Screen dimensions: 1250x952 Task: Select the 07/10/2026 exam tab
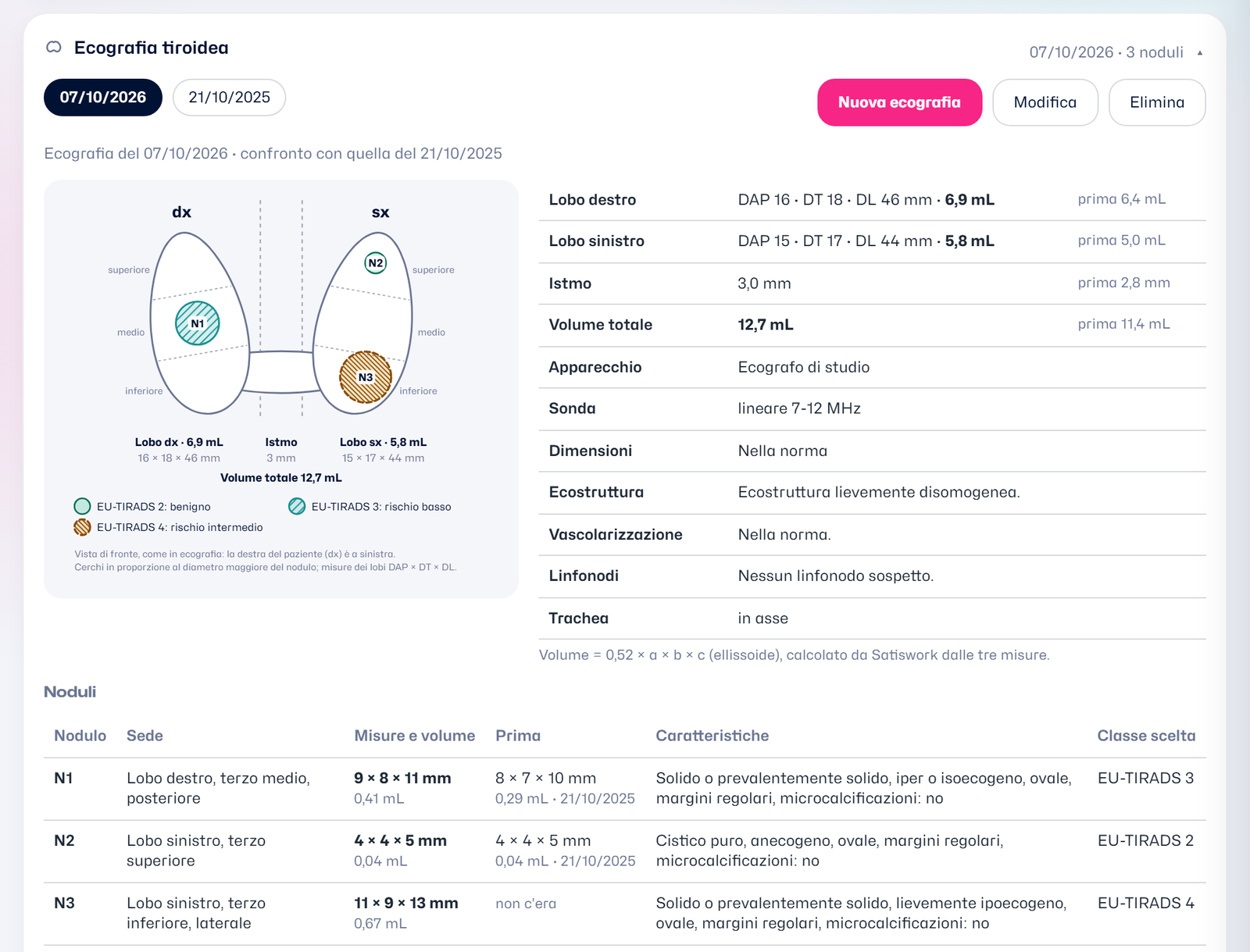pyautogui.click(x=103, y=98)
